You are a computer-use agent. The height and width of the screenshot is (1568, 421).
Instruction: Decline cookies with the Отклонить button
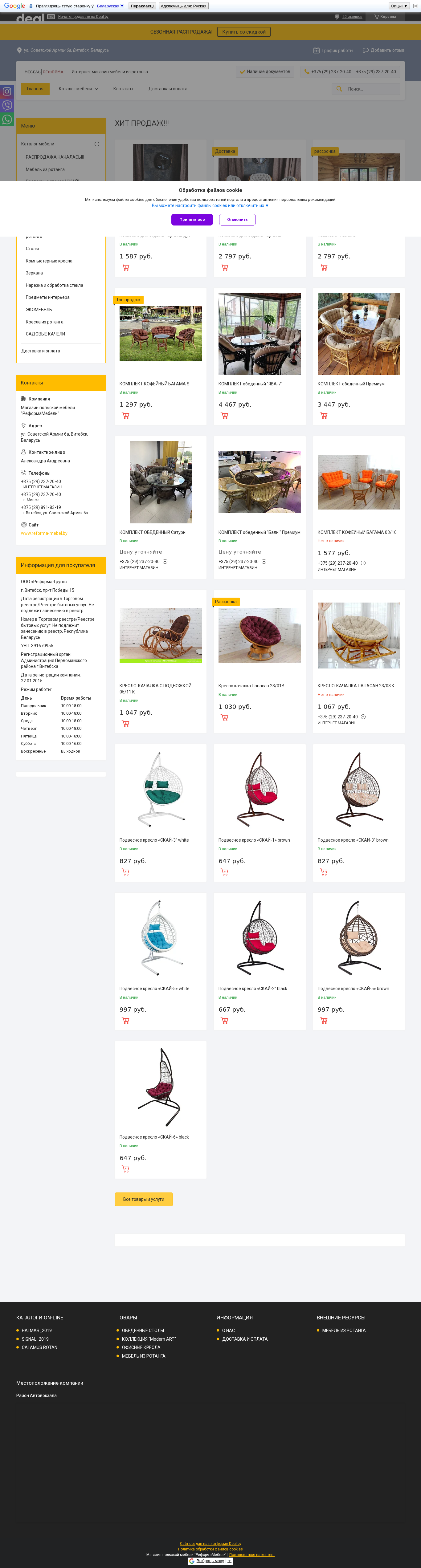coord(237,220)
